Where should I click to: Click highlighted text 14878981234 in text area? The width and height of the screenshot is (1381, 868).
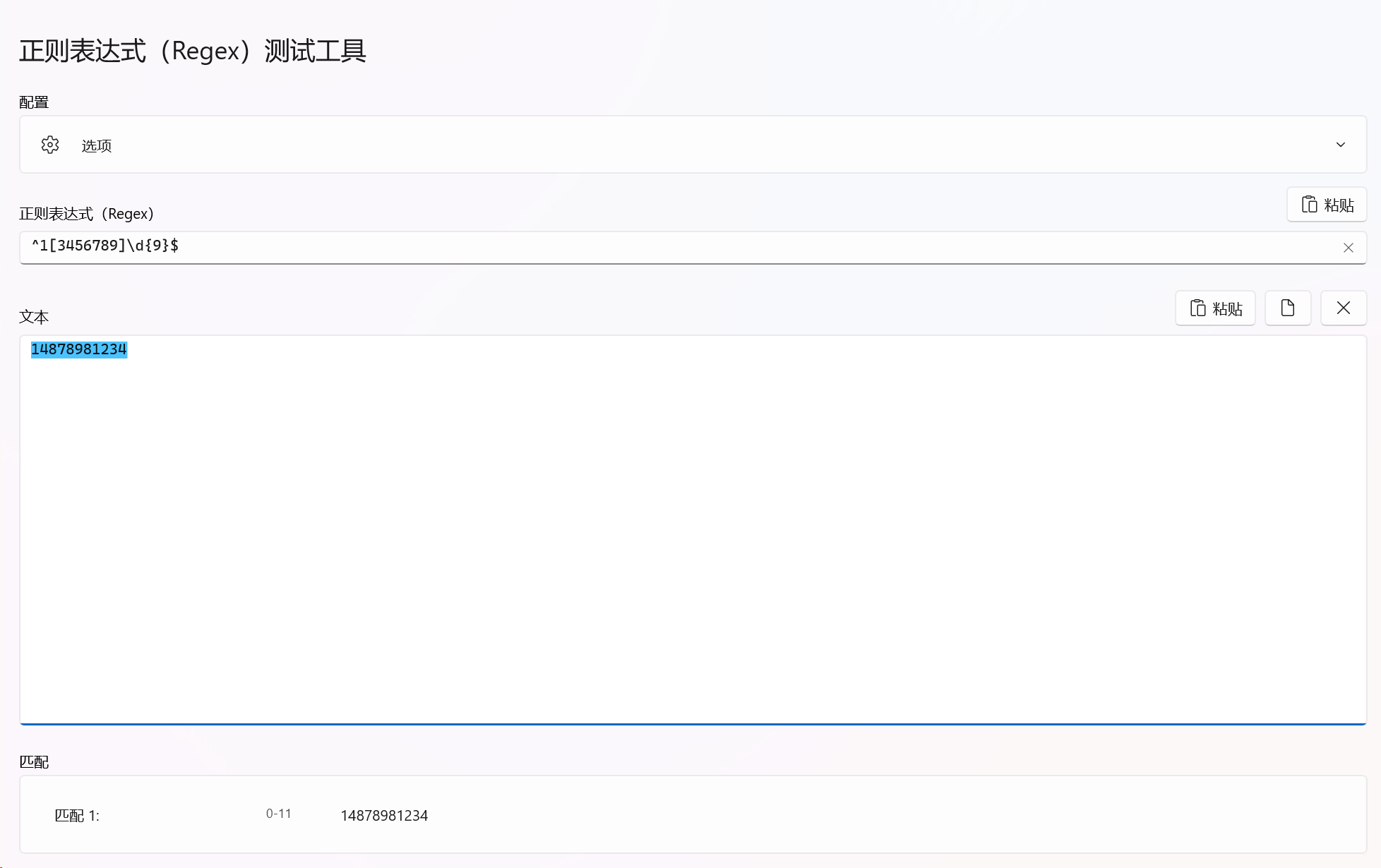tap(79, 349)
